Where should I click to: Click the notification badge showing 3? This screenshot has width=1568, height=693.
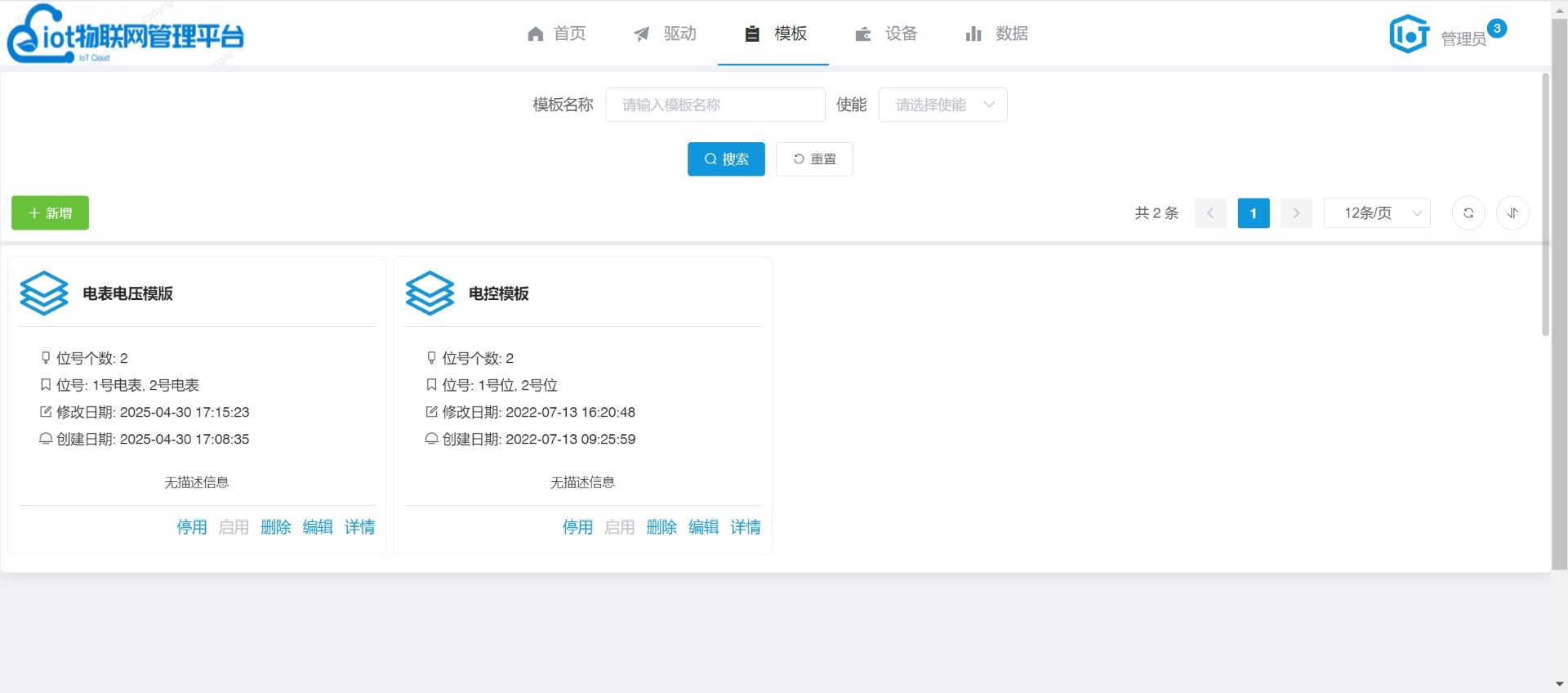(1497, 28)
